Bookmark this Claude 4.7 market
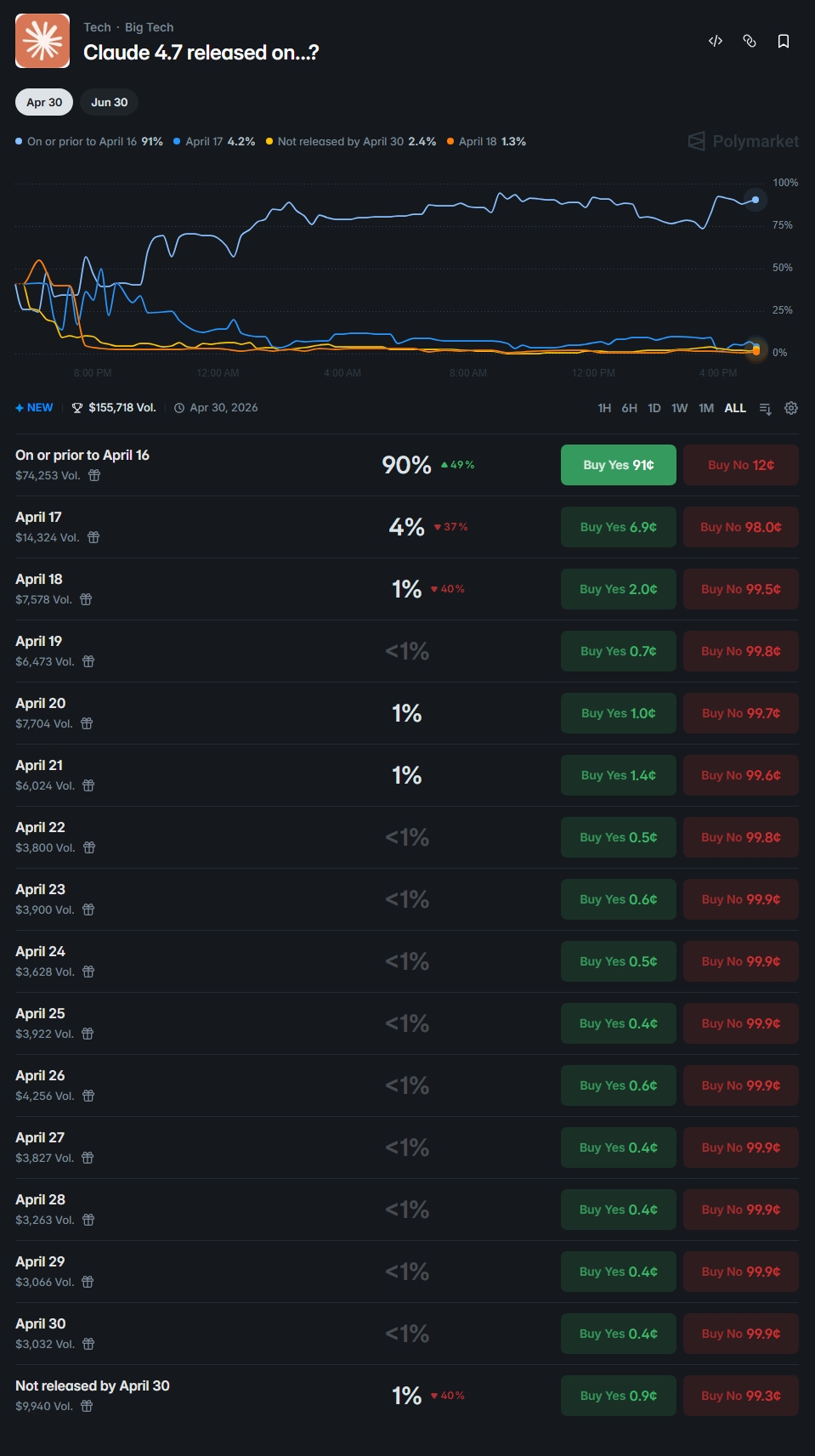This screenshot has height=1456, width=815. click(x=784, y=41)
